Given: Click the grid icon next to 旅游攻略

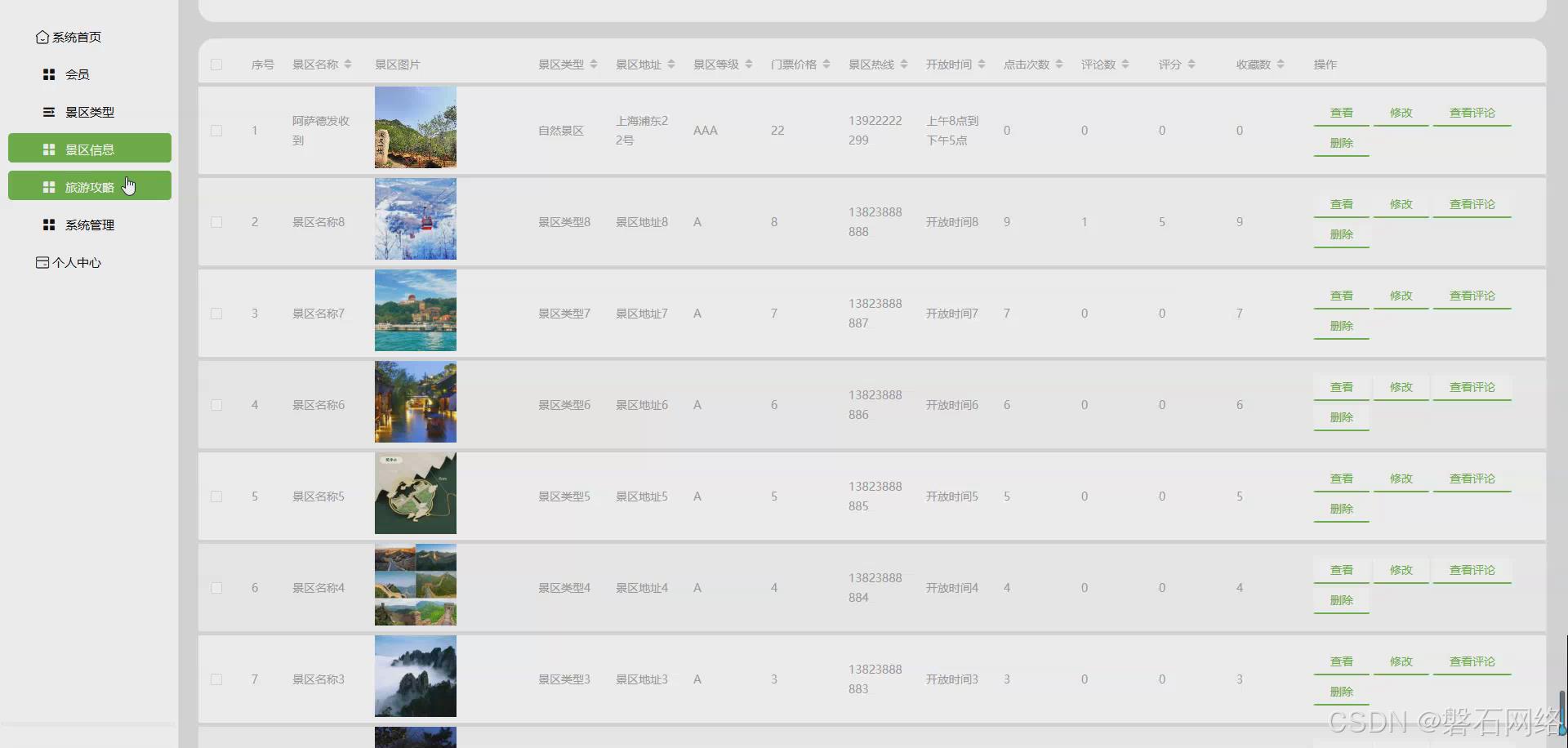Looking at the screenshot, I should pos(49,187).
